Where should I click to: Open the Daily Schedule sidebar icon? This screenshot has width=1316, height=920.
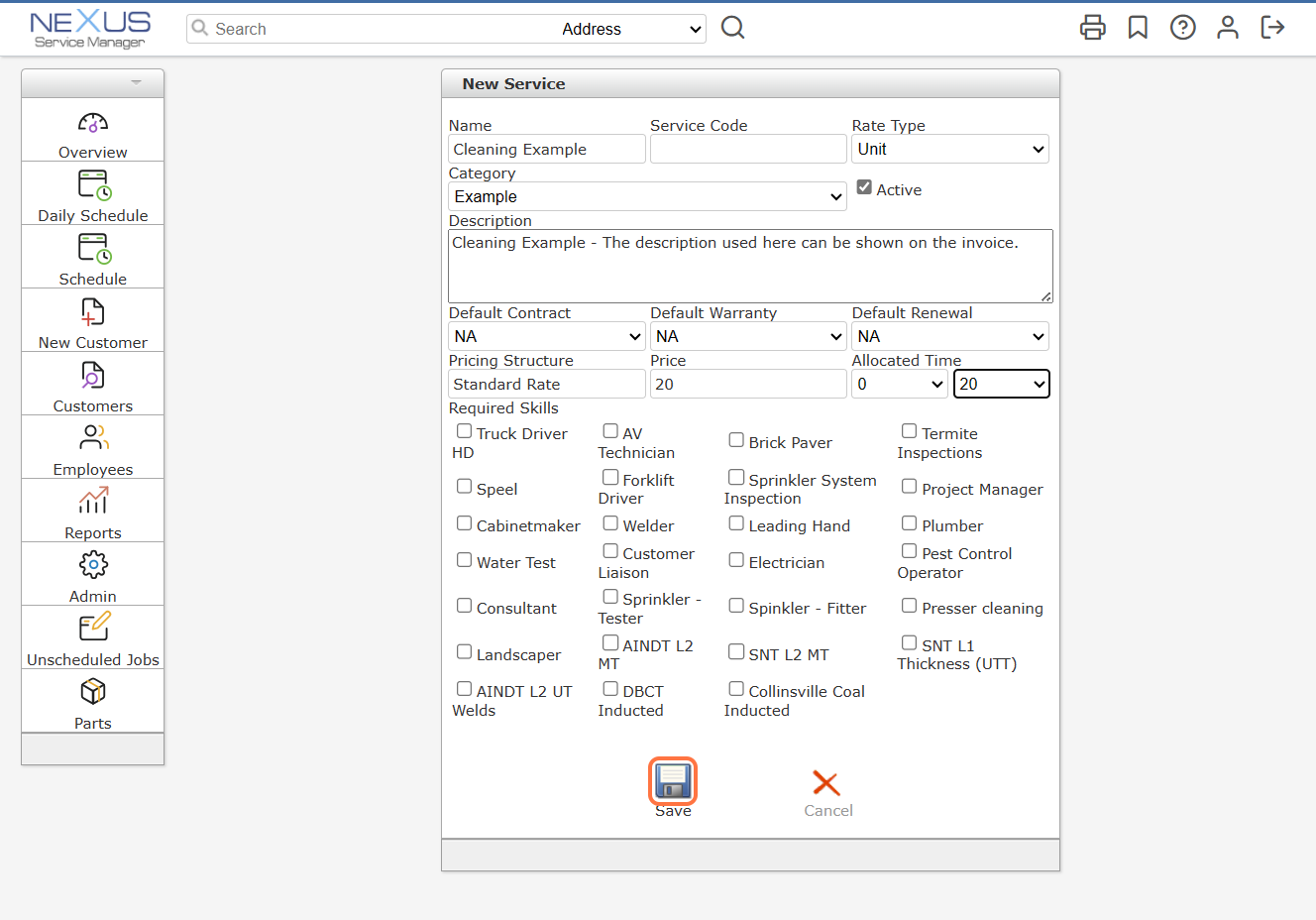pos(93,185)
